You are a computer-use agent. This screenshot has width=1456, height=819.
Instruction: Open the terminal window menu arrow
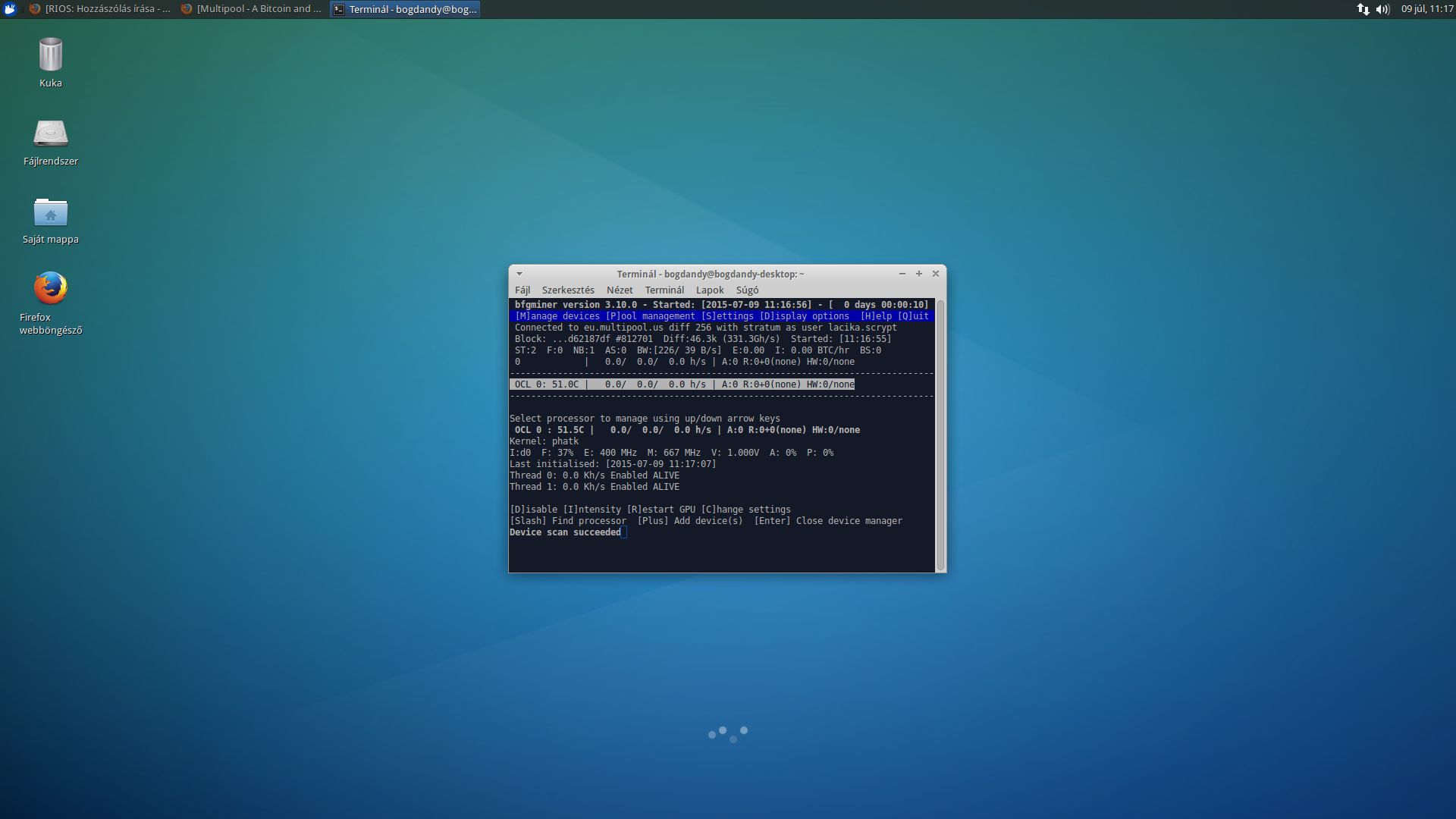[x=519, y=274]
